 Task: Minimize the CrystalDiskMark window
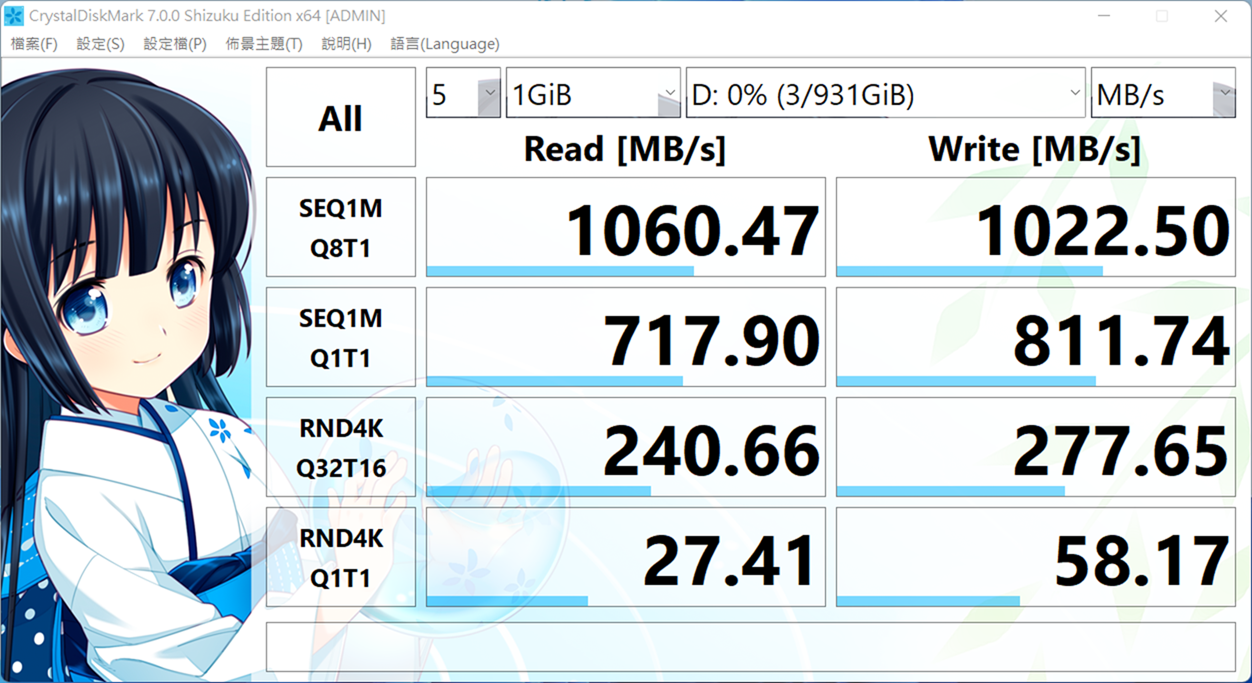tap(1103, 16)
